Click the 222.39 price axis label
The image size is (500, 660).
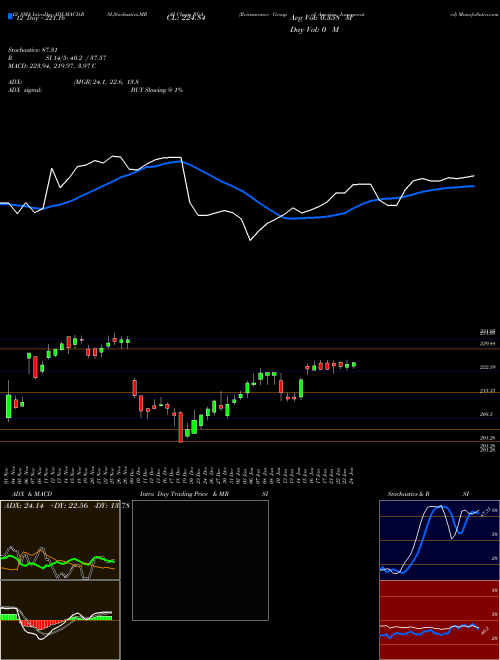[x=487, y=367]
